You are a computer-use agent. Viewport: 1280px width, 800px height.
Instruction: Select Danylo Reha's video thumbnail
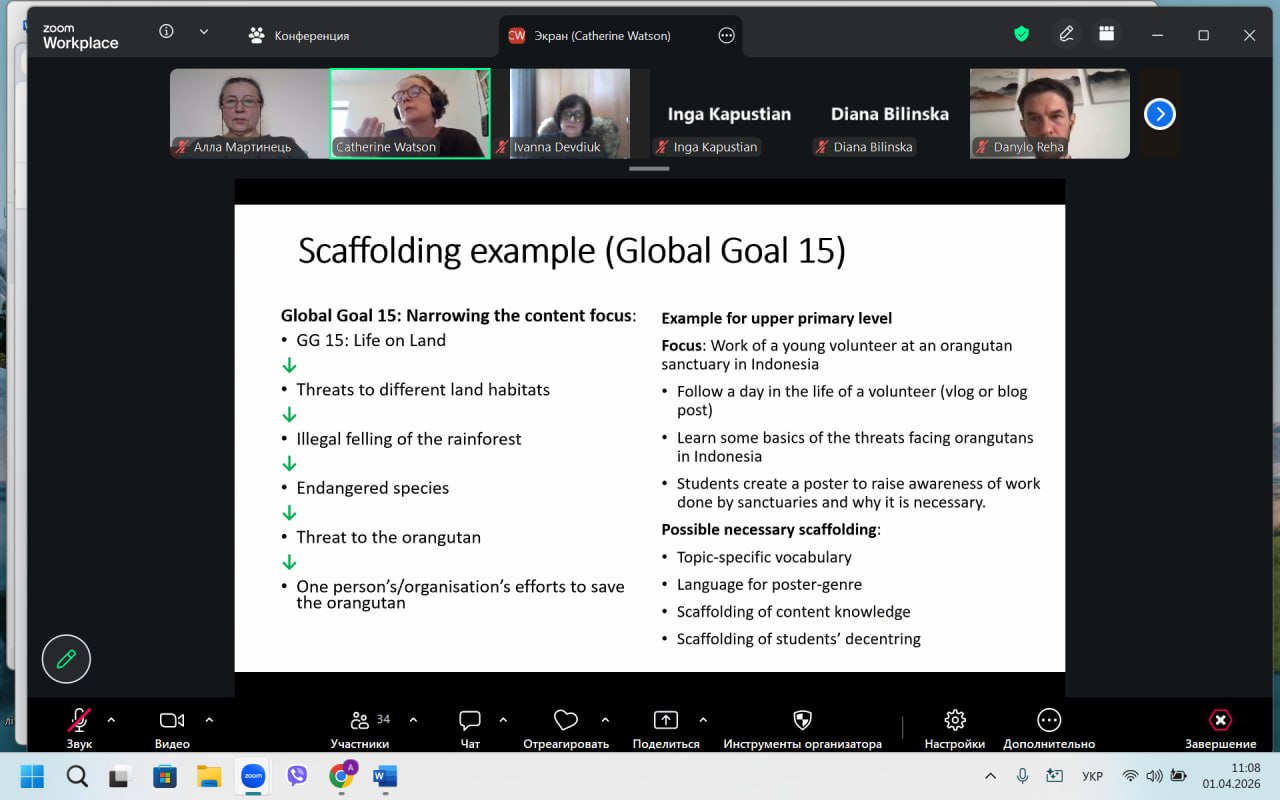[1049, 113]
